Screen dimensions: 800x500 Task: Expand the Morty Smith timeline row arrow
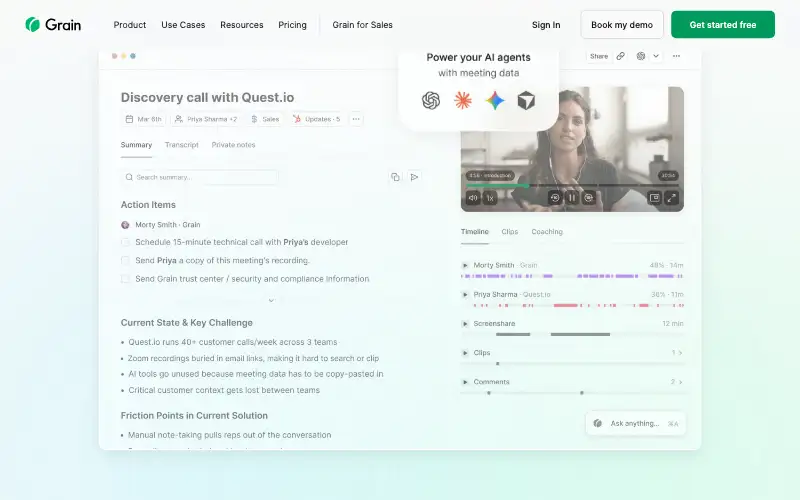coord(465,265)
